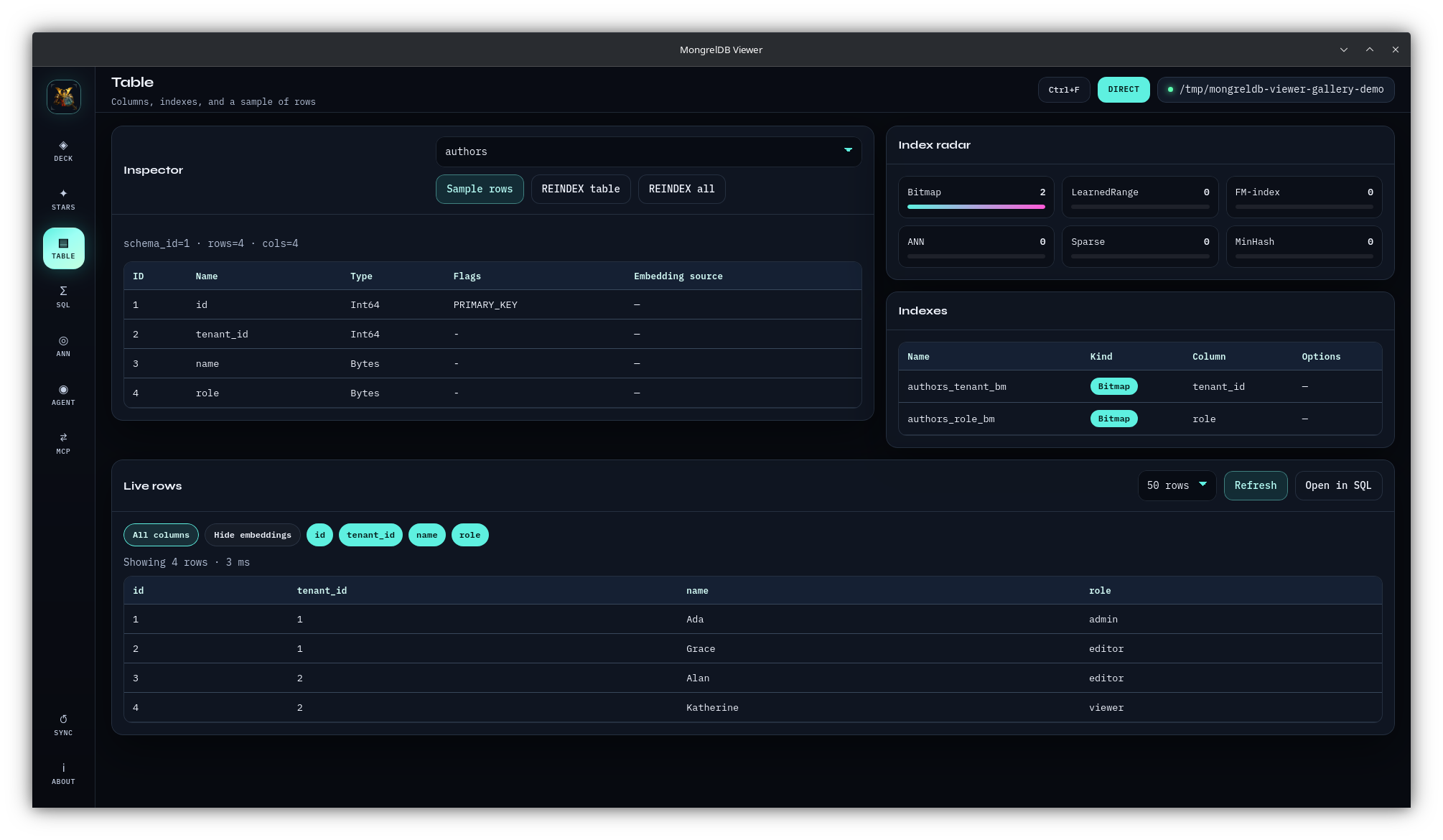Viewport: 1443px width, 840px height.
Task: Click the Sample rows button
Action: point(480,189)
